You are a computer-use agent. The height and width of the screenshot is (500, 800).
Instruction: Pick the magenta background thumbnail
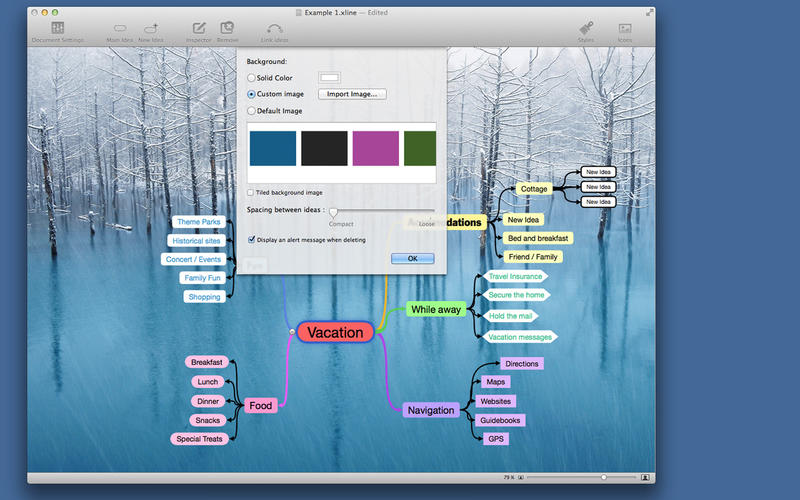(375, 148)
